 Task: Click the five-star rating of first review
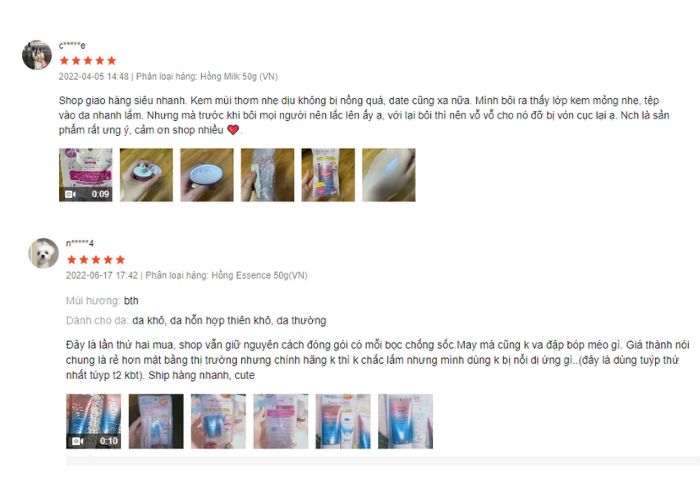tap(88, 61)
